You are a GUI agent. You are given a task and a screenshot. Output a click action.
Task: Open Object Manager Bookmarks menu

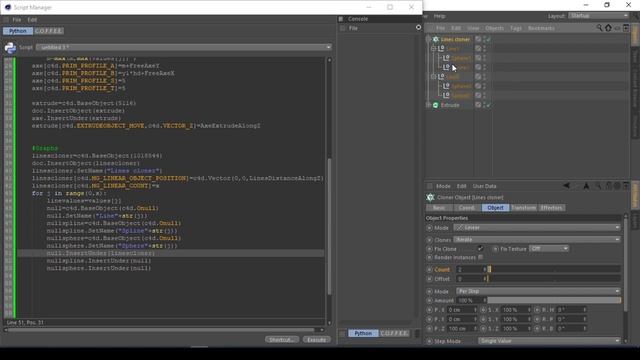(541, 28)
